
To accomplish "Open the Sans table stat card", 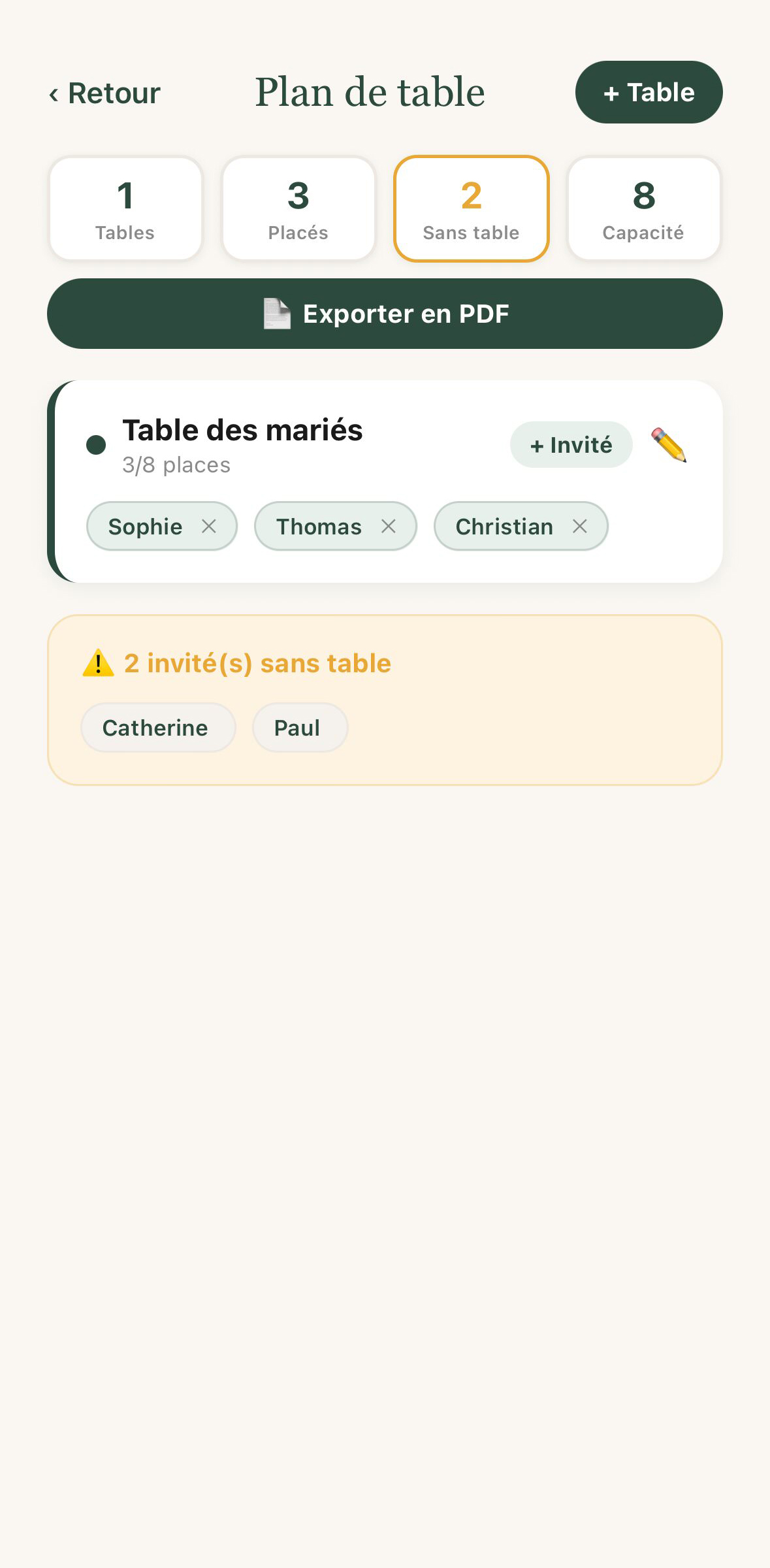I will pyautogui.click(x=471, y=208).
